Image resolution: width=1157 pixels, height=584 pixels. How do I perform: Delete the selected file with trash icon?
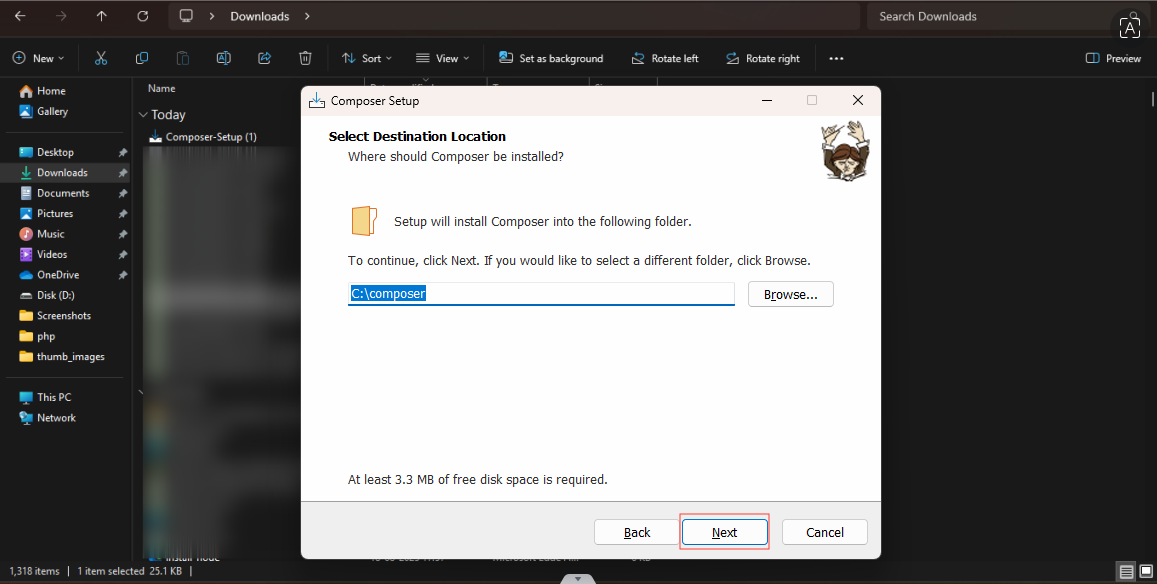[x=305, y=58]
